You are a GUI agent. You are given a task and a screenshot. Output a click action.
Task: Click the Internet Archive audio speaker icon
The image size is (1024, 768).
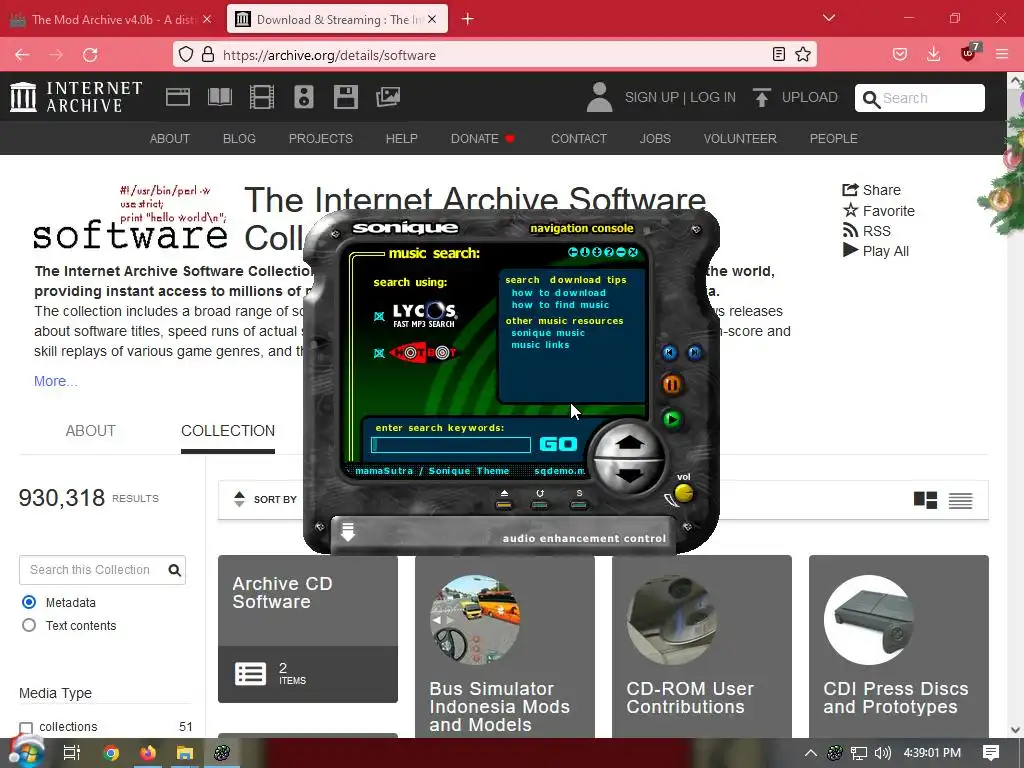[x=304, y=97]
